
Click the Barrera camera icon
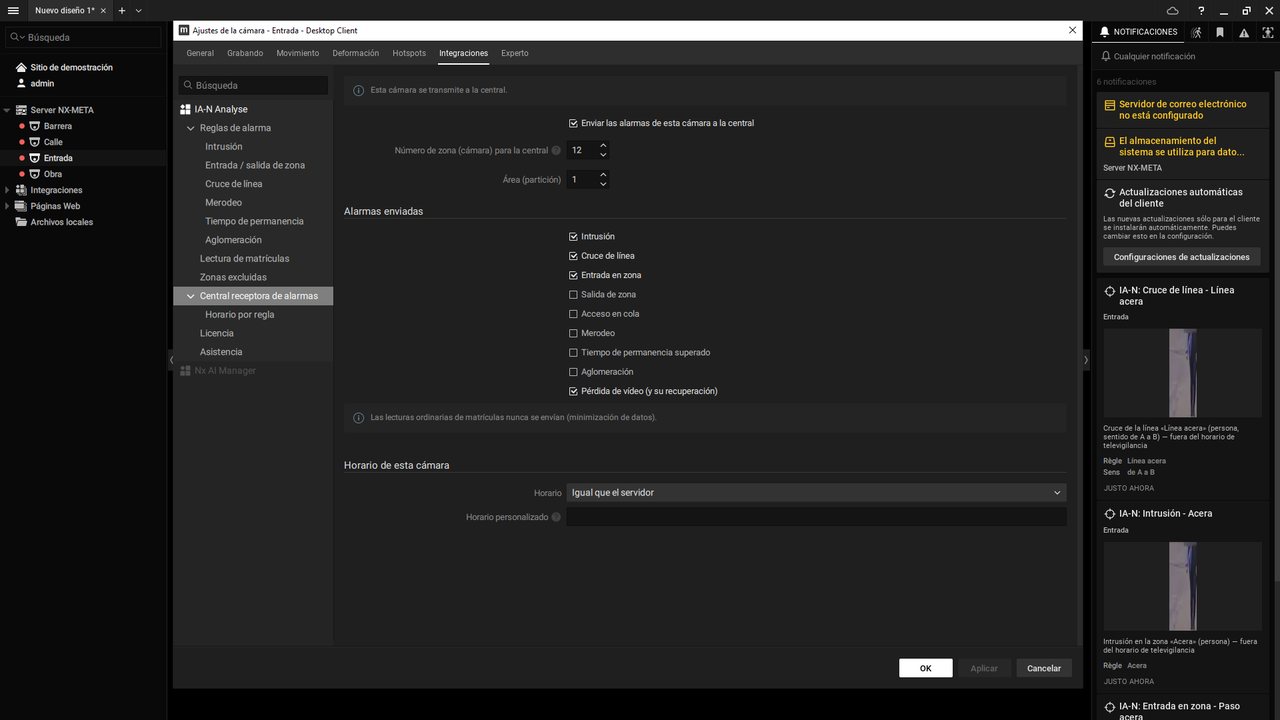(x=34, y=126)
